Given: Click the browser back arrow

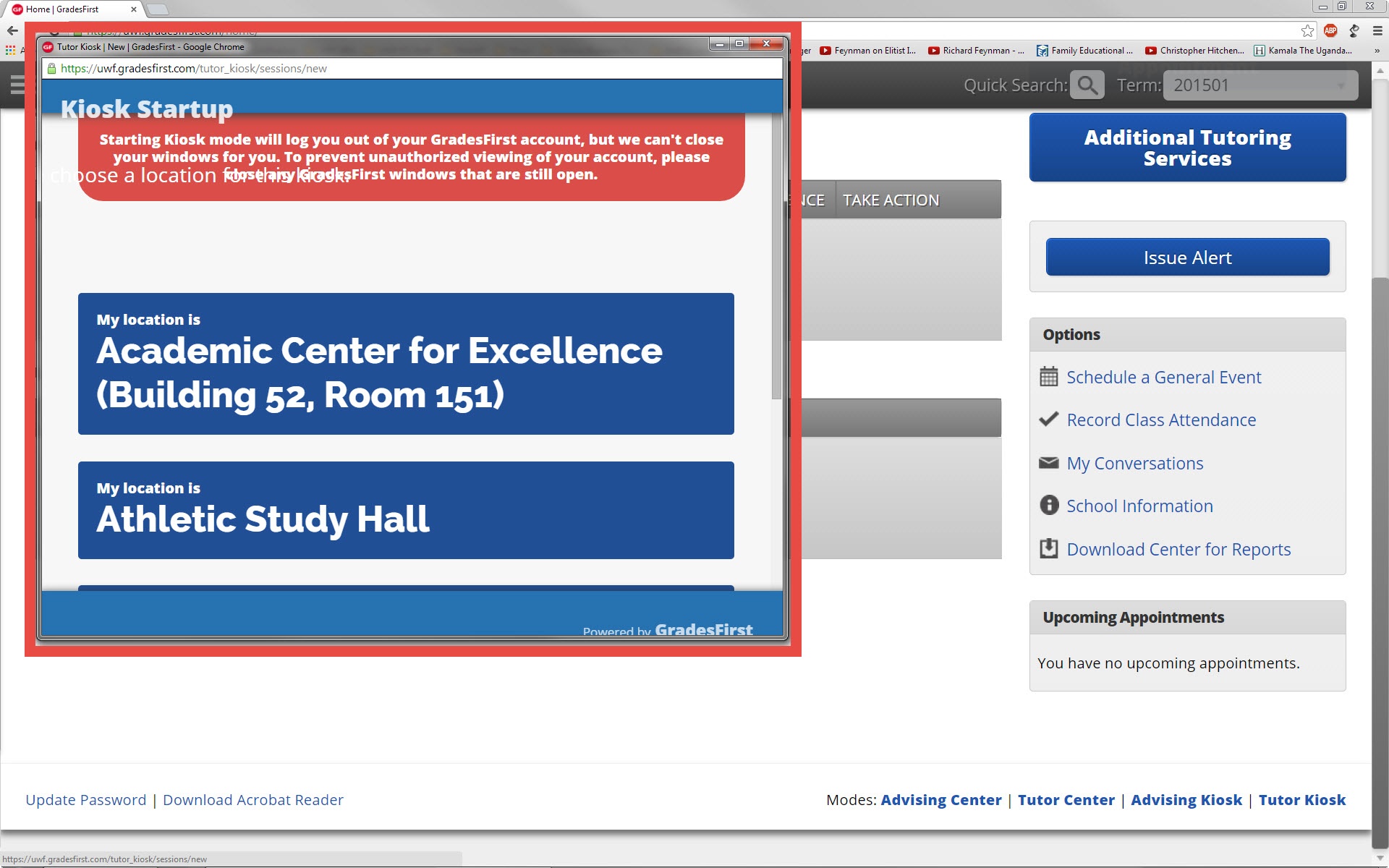Looking at the screenshot, I should 12,30.
